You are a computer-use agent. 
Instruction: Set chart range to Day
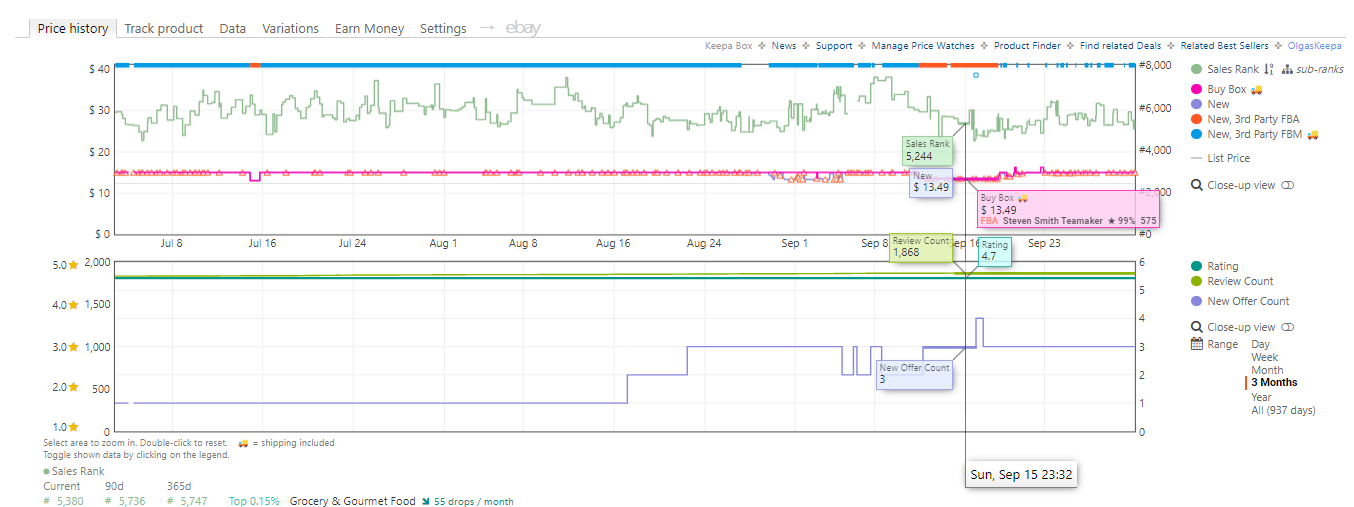point(1260,344)
